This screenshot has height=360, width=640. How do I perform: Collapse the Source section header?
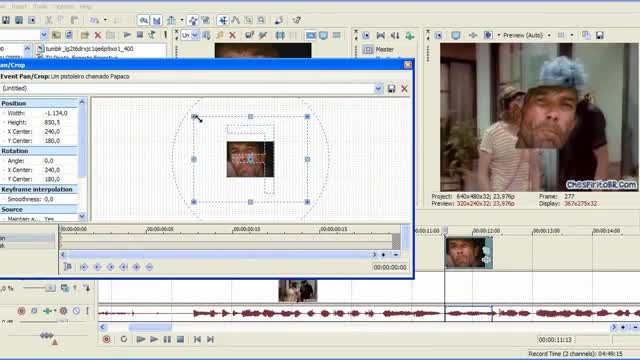point(39,209)
